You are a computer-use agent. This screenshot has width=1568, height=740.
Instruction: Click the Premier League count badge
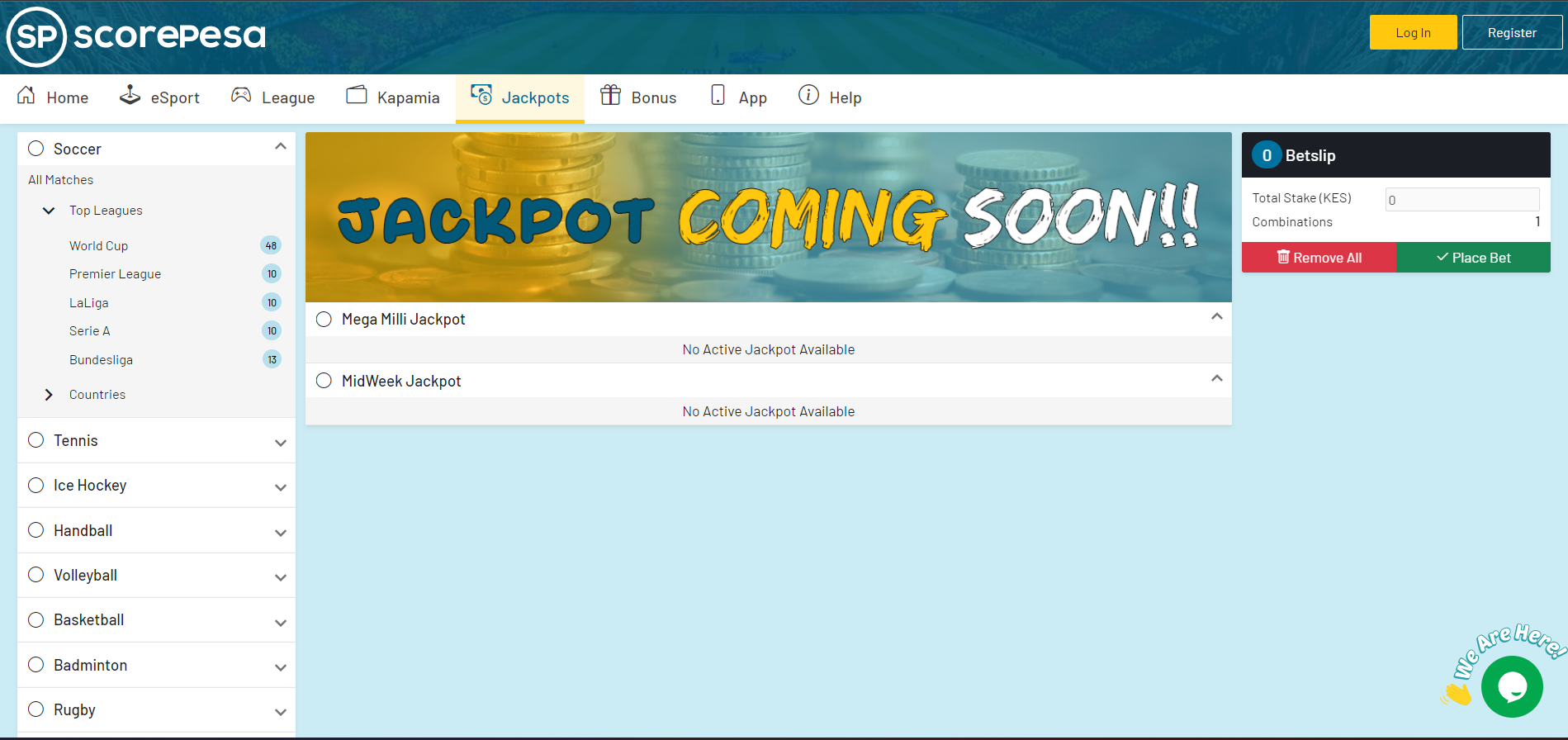pos(272,273)
